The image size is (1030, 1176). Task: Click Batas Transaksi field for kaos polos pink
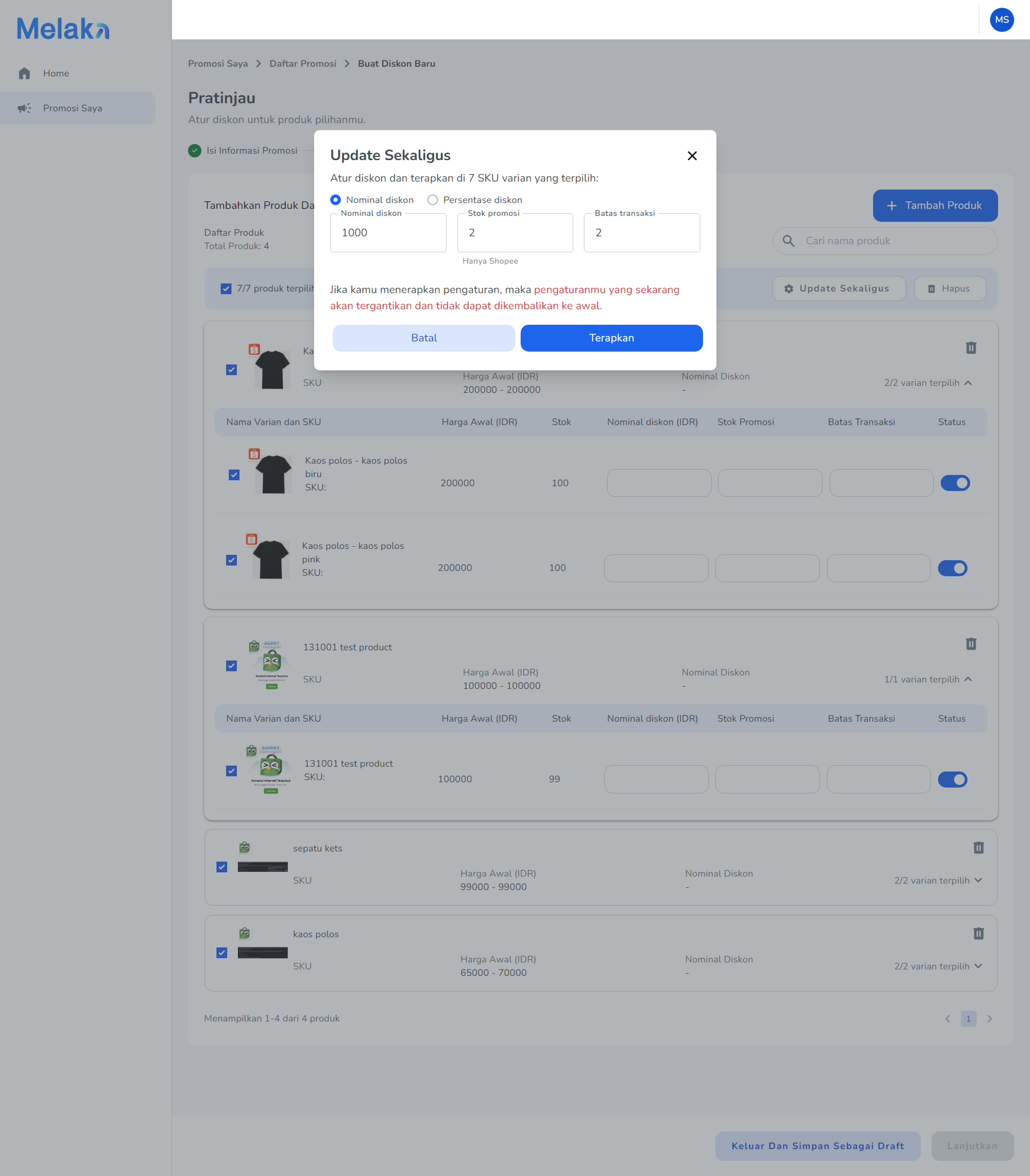point(878,568)
